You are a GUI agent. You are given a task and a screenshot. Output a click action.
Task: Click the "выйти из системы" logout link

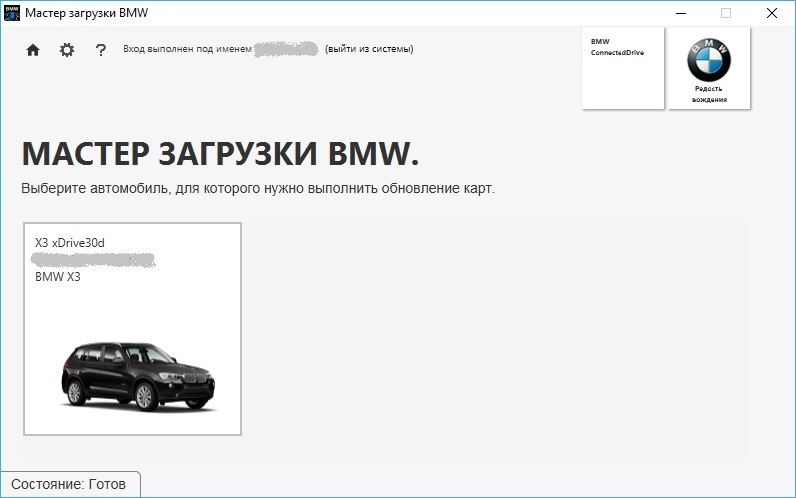pos(369,49)
